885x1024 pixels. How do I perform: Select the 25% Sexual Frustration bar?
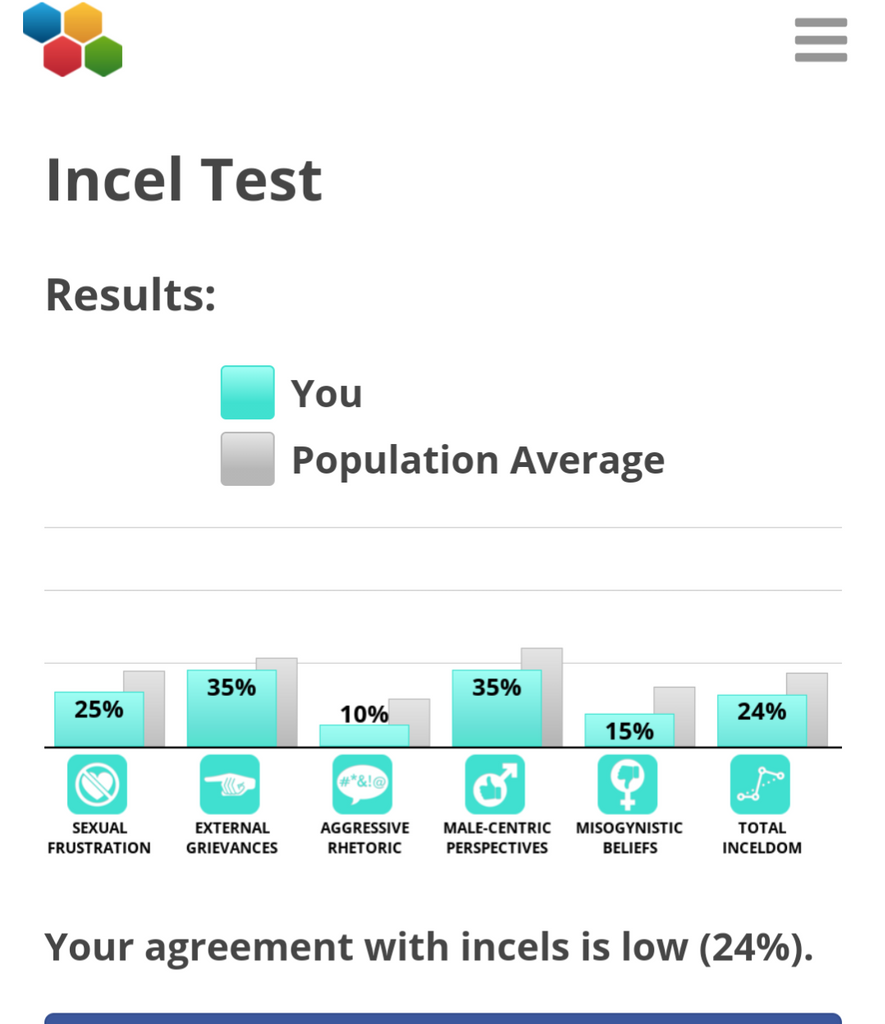click(99, 719)
